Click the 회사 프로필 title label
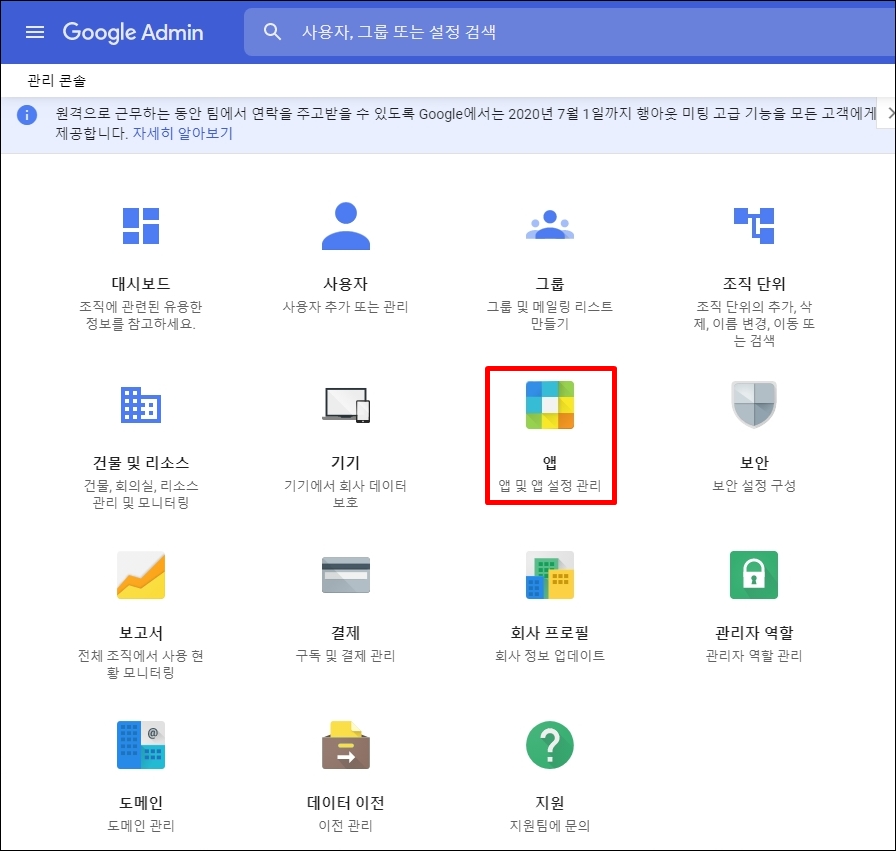896x851 pixels. (x=550, y=633)
